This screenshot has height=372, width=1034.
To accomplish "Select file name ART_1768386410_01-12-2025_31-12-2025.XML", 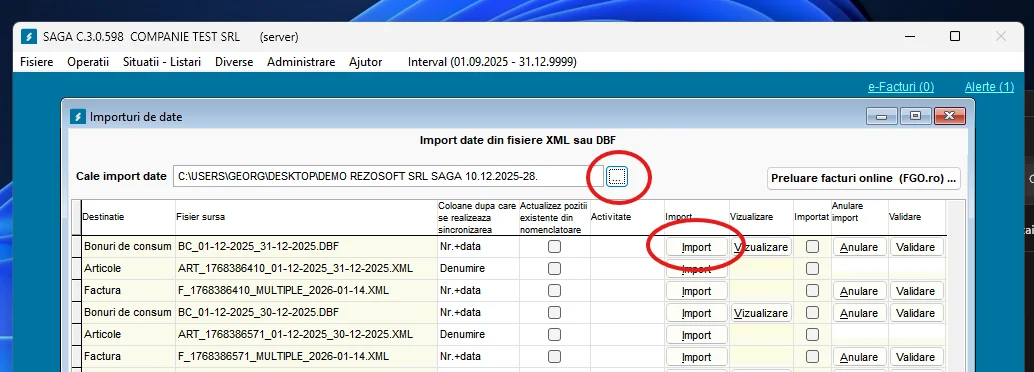I will 295,268.
